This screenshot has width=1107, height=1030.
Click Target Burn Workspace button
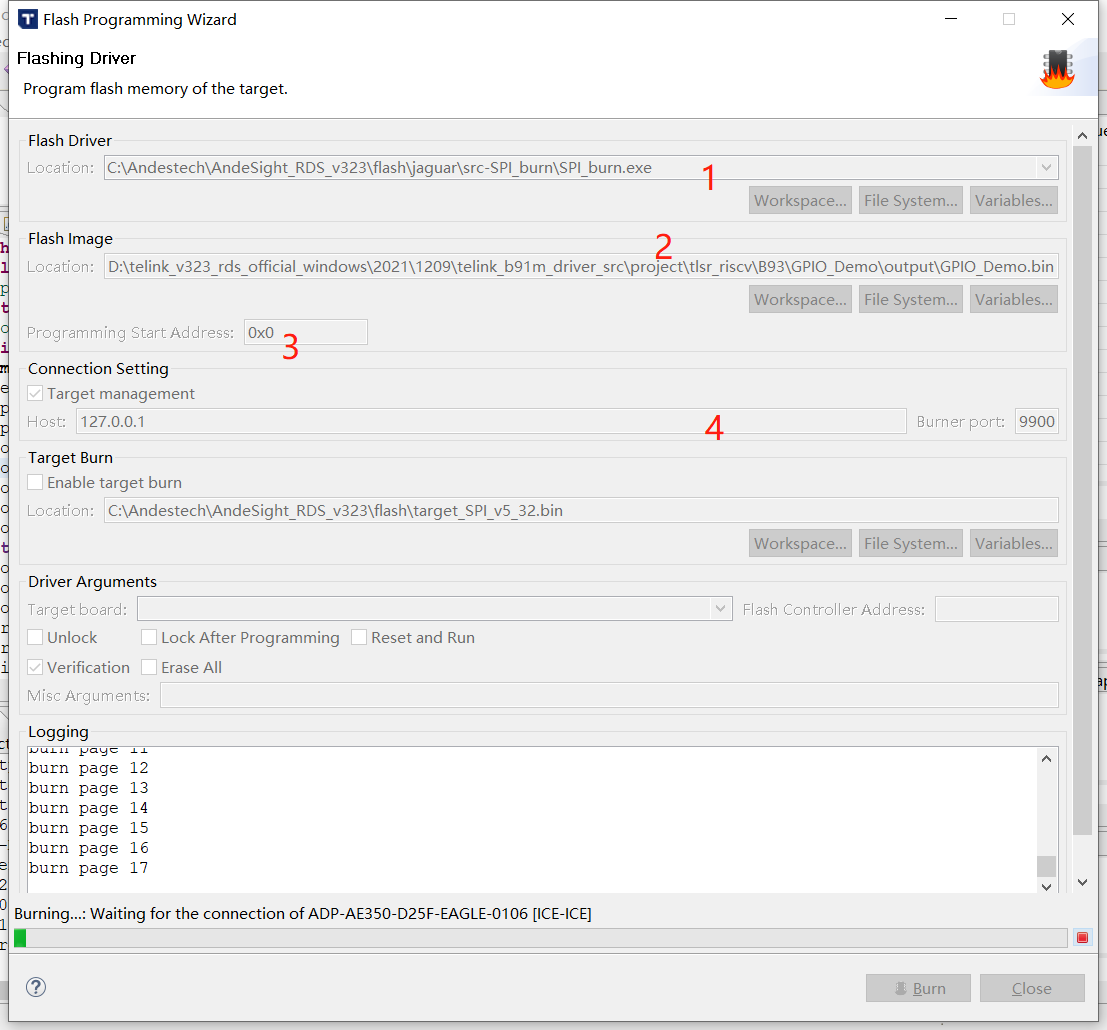(800, 544)
